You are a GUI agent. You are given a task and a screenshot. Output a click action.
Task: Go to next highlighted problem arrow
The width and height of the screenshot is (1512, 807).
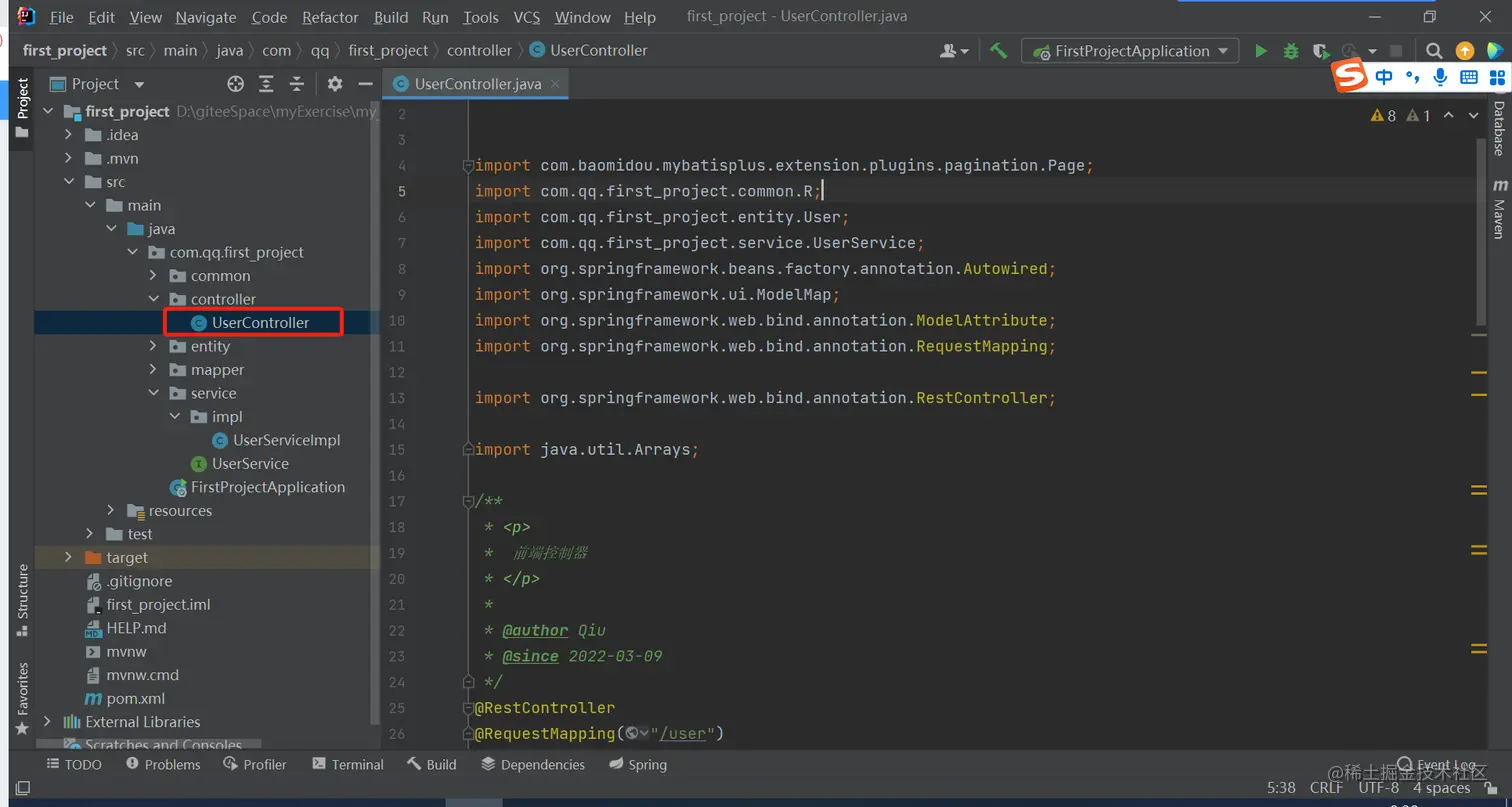[1473, 116]
